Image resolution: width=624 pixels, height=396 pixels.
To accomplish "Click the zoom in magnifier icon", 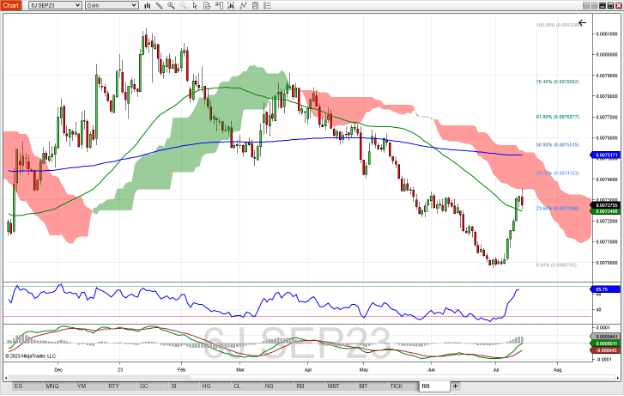I will tap(171, 6).
